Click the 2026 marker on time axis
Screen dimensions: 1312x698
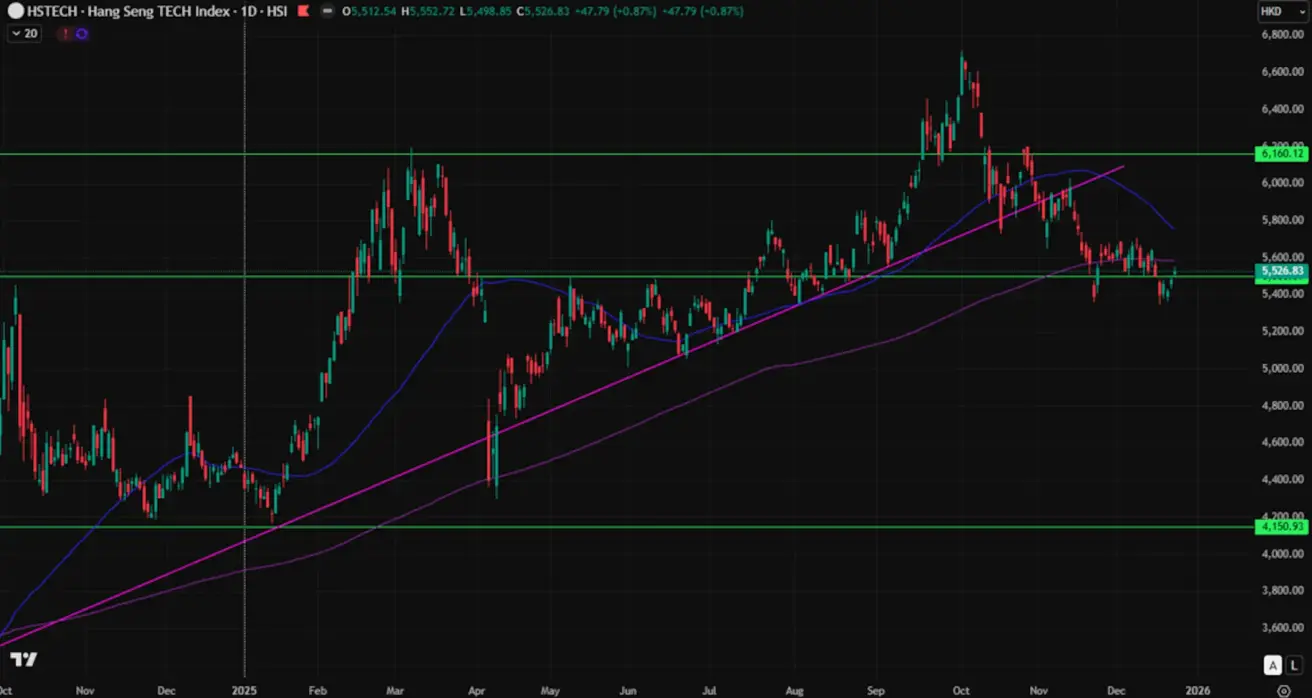click(x=1198, y=690)
